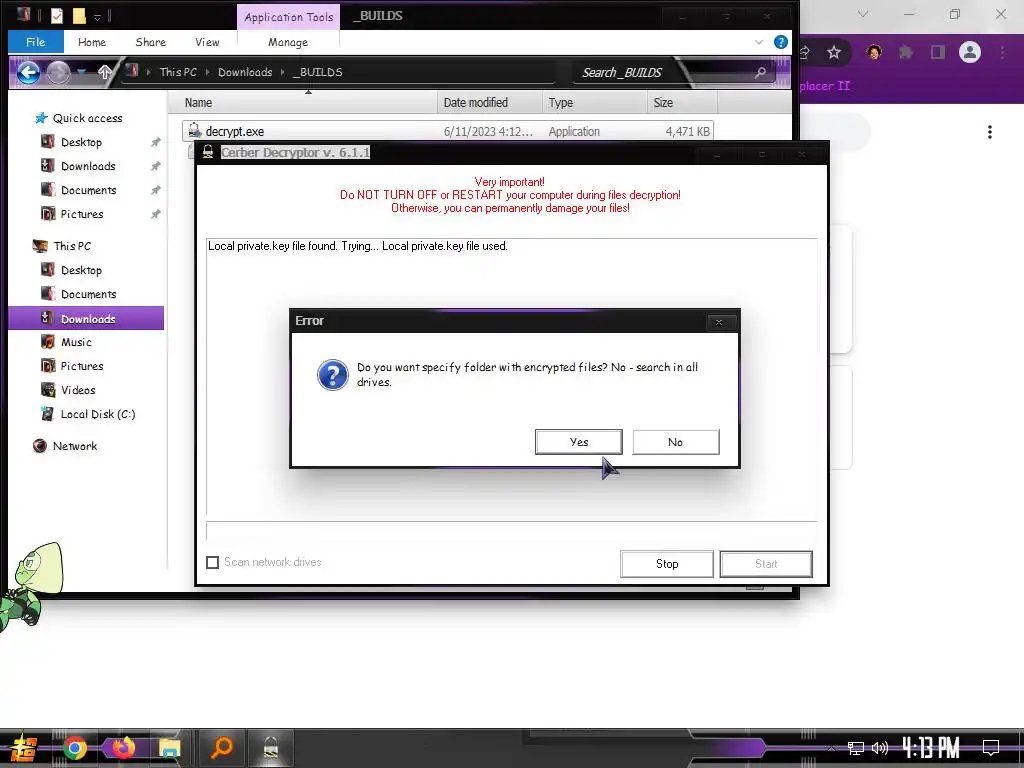Open the page's three-dot options menu in Chrome

990,132
